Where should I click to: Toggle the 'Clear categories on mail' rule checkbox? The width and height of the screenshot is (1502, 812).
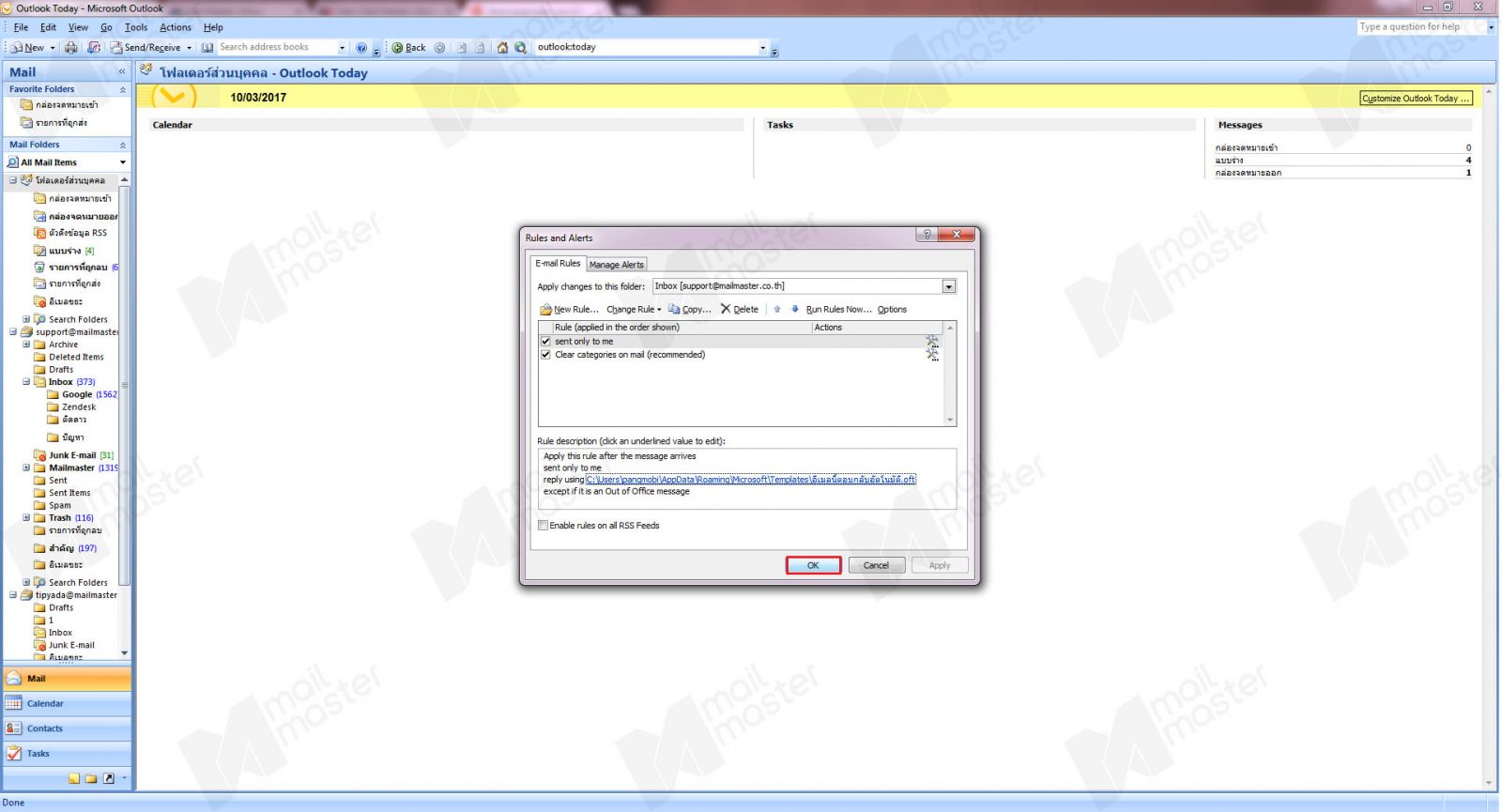pos(545,355)
